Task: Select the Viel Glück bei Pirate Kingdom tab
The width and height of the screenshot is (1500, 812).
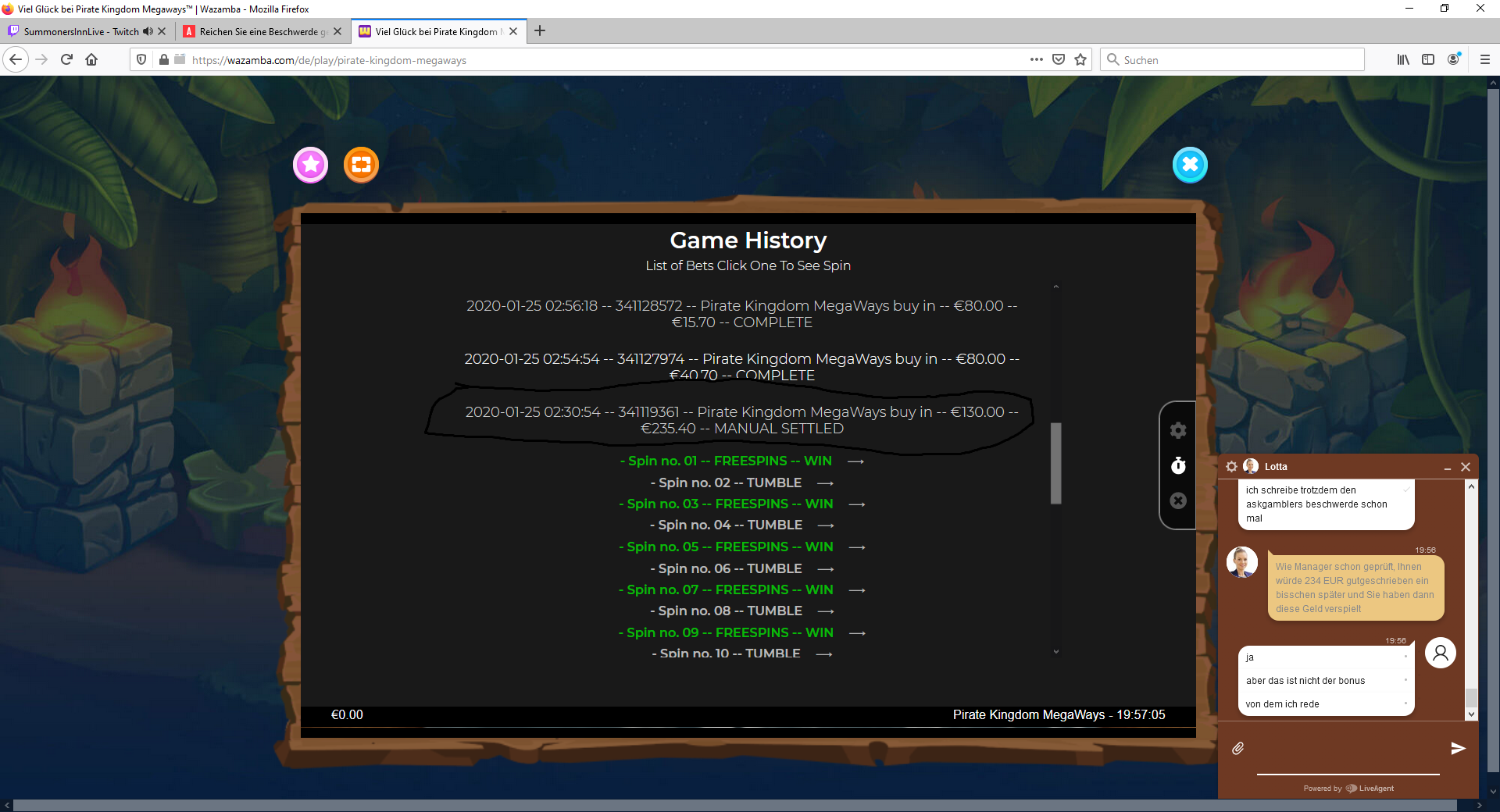Action: pyautogui.click(x=437, y=31)
